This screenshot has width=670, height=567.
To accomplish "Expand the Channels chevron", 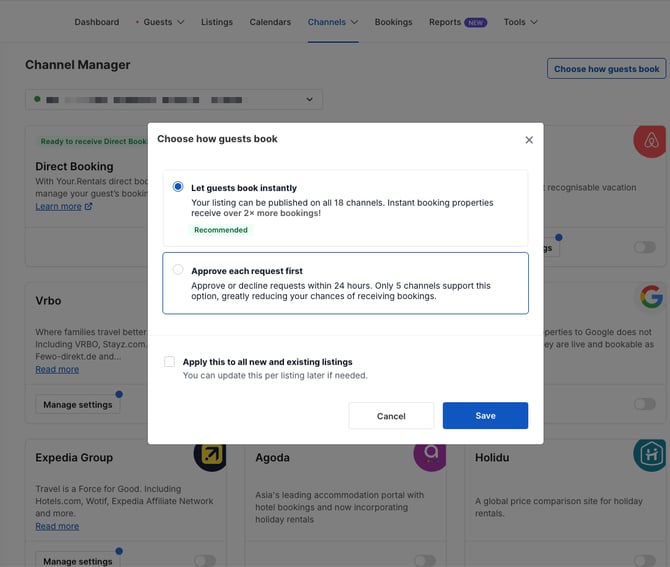I will [354, 22].
